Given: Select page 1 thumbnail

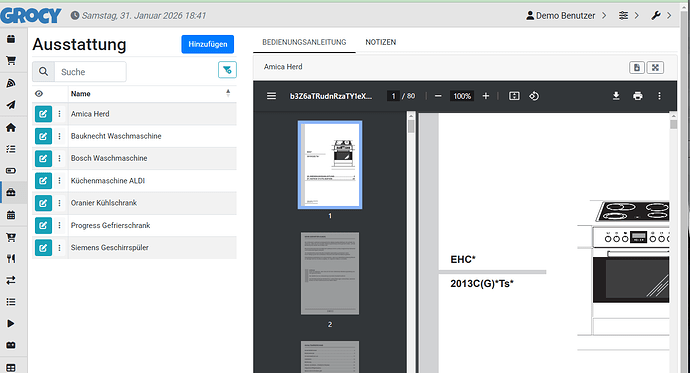Looking at the screenshot, I should click(330, 165).
